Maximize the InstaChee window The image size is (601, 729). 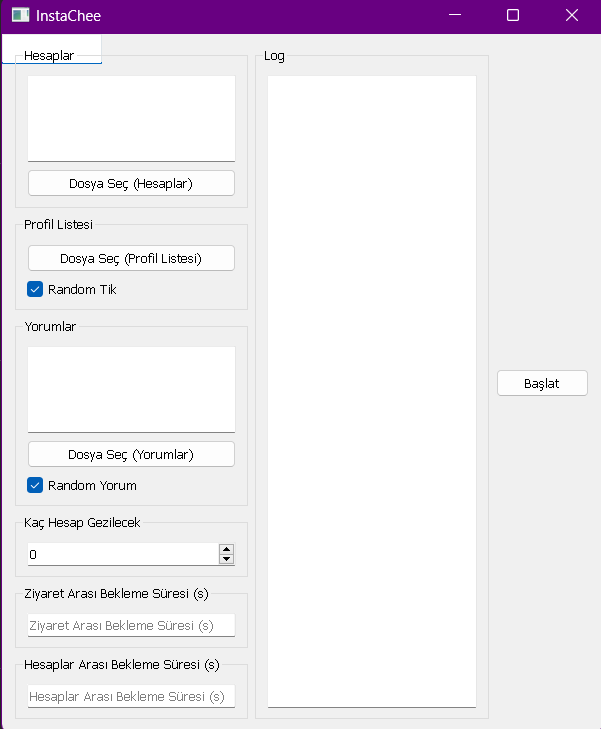pos(513,15)
